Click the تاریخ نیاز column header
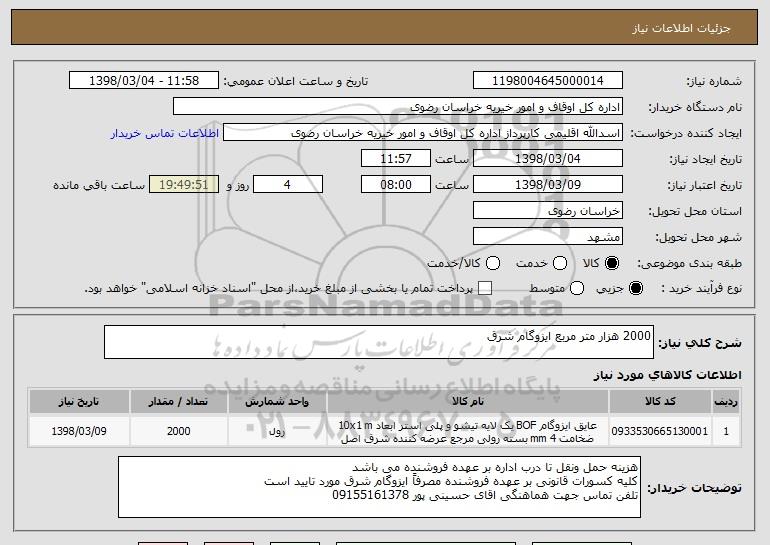 click(x=79, y=402)
